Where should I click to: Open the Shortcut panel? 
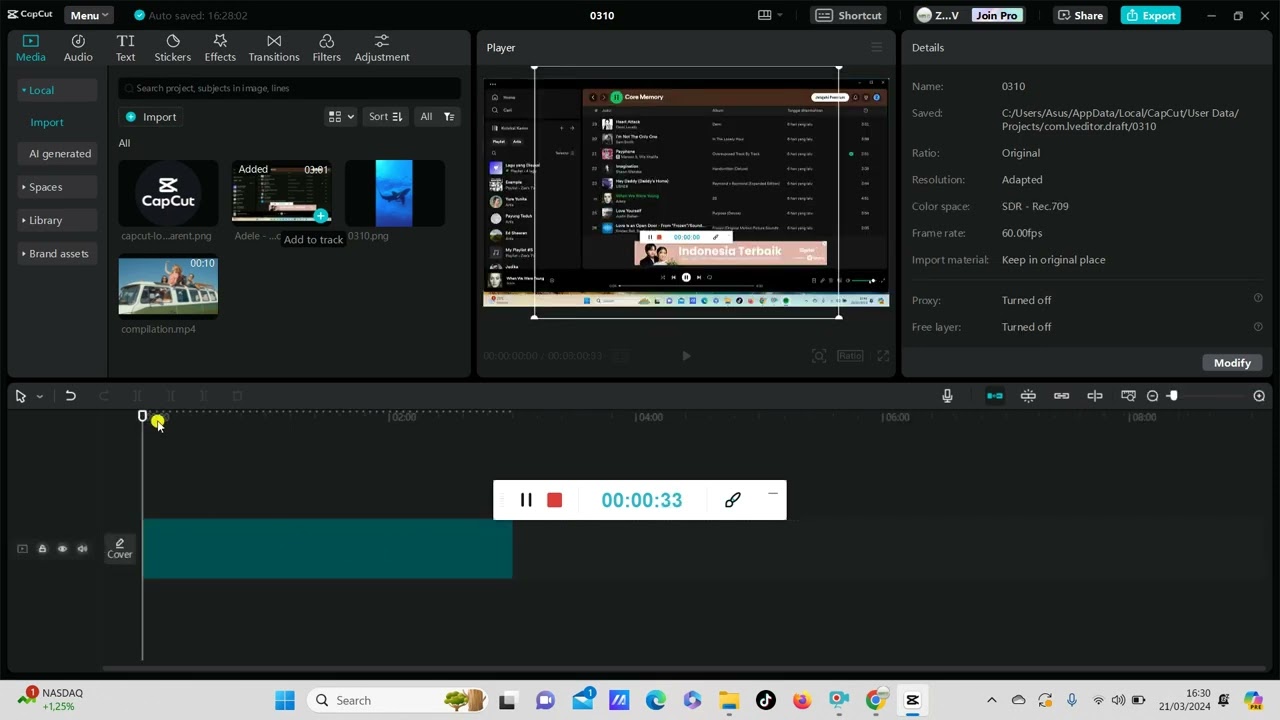(850, 15)
